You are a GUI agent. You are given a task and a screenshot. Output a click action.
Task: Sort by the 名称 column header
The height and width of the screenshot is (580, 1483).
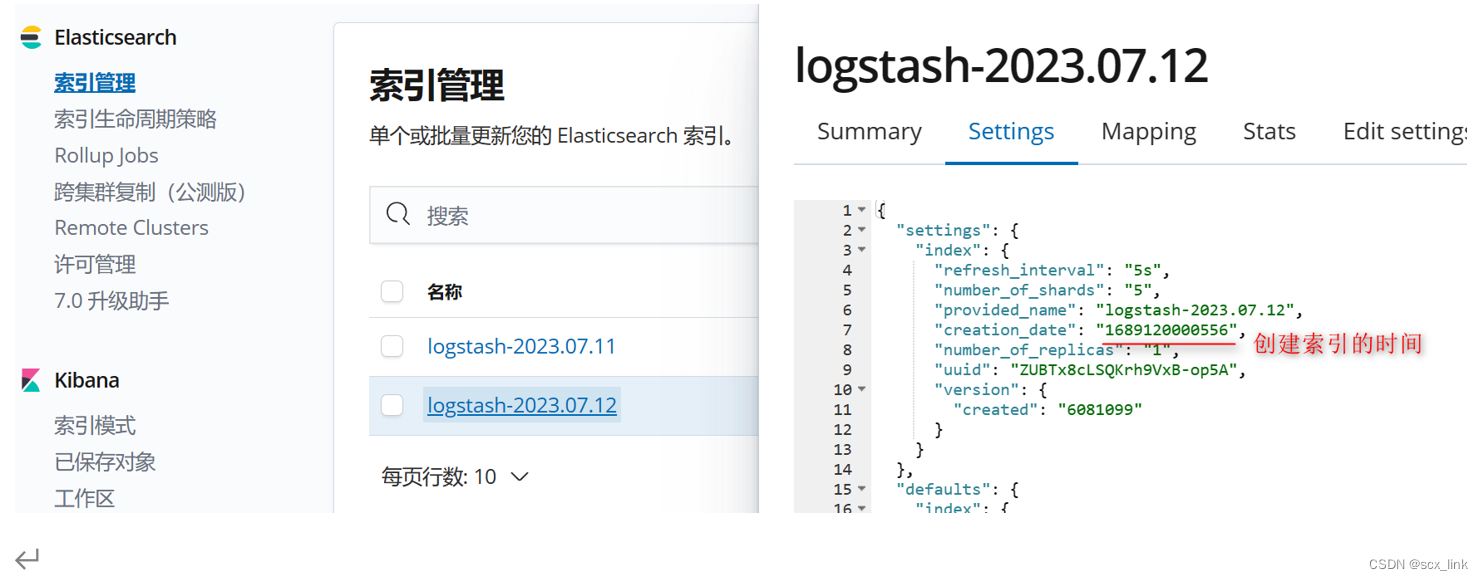coord(445,292)
